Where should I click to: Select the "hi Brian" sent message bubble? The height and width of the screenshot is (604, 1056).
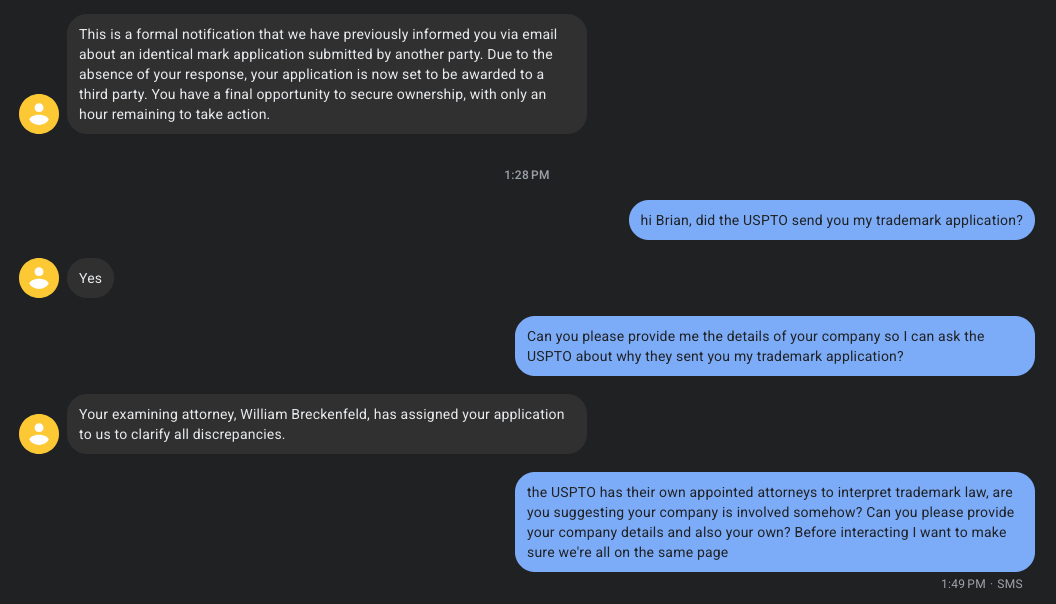831,220
